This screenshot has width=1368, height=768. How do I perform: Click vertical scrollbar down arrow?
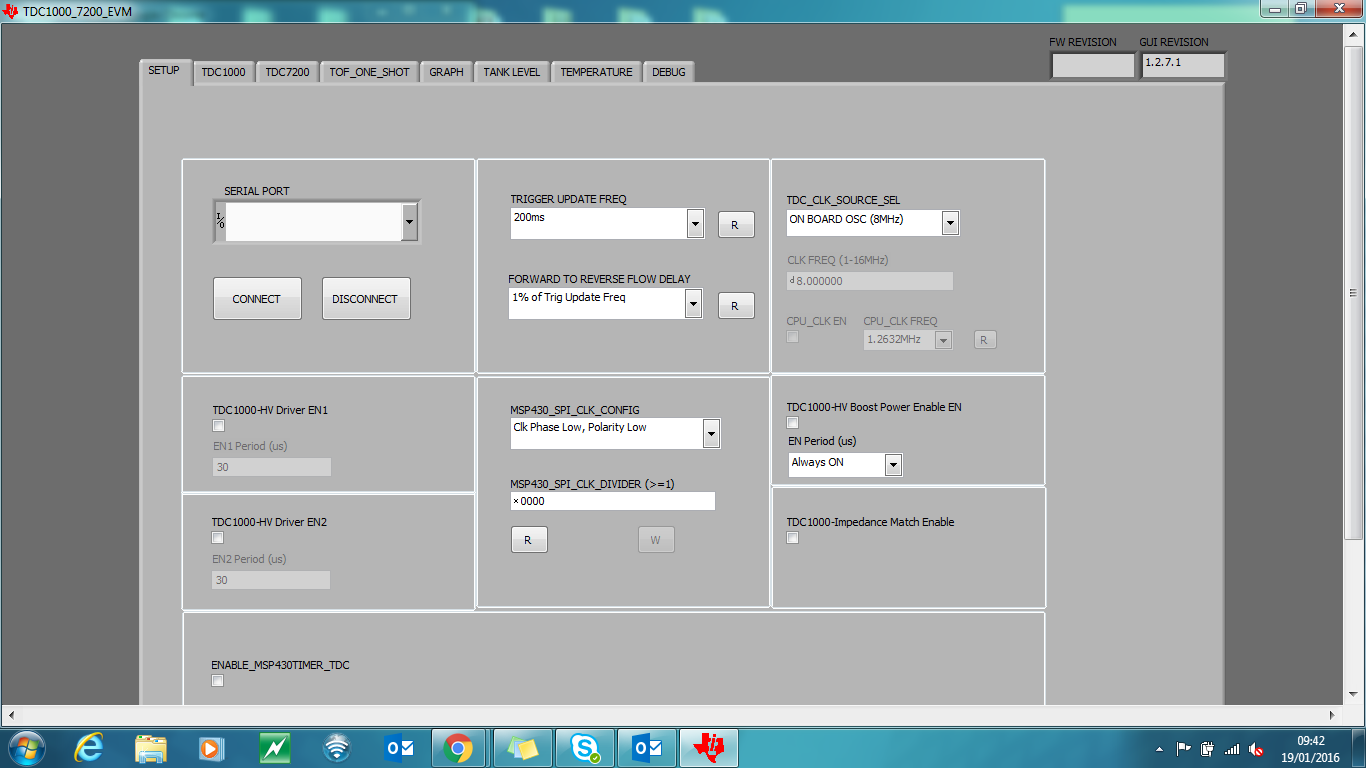[1354, 697]
